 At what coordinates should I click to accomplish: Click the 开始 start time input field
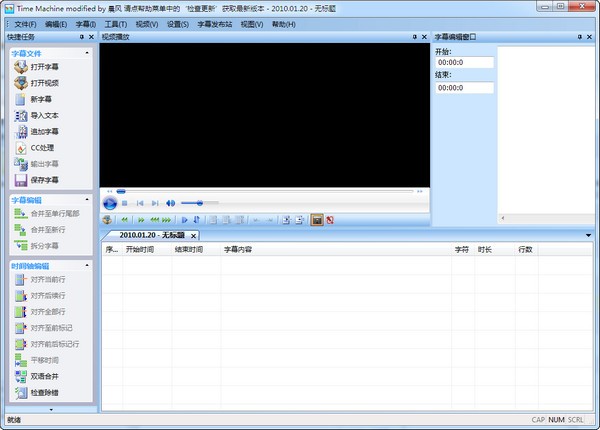click(x=463, y=62)
